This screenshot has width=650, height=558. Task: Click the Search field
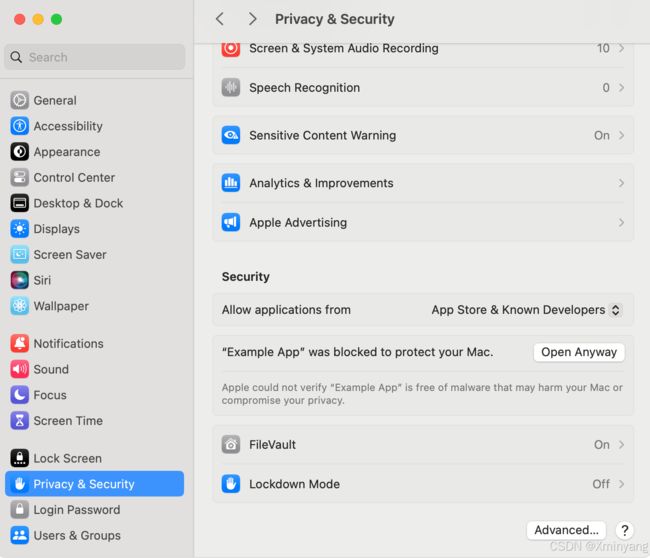point(95,57)
